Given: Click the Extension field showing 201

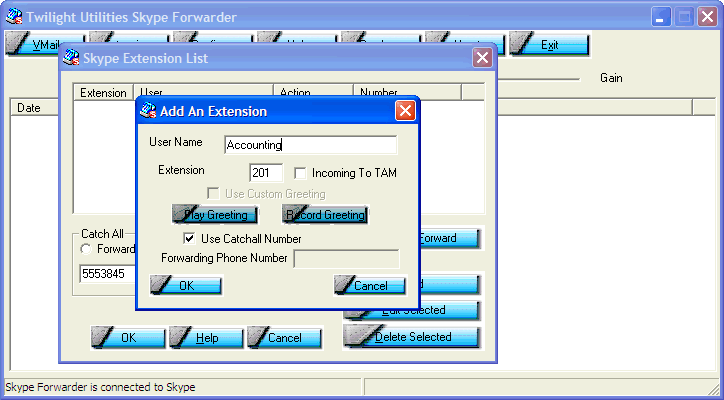Looking at the screenshot, I should (266, 173).
